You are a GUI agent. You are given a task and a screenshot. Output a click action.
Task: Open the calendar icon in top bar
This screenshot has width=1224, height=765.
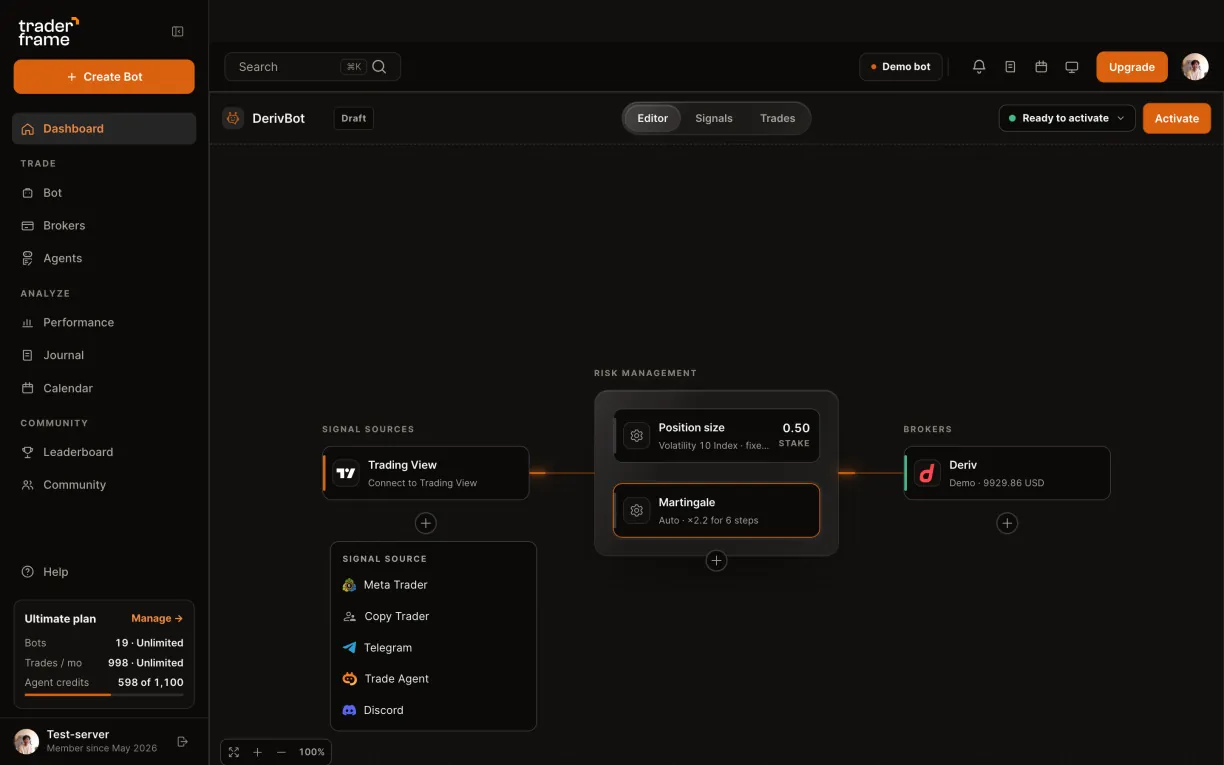[1041, 67]
